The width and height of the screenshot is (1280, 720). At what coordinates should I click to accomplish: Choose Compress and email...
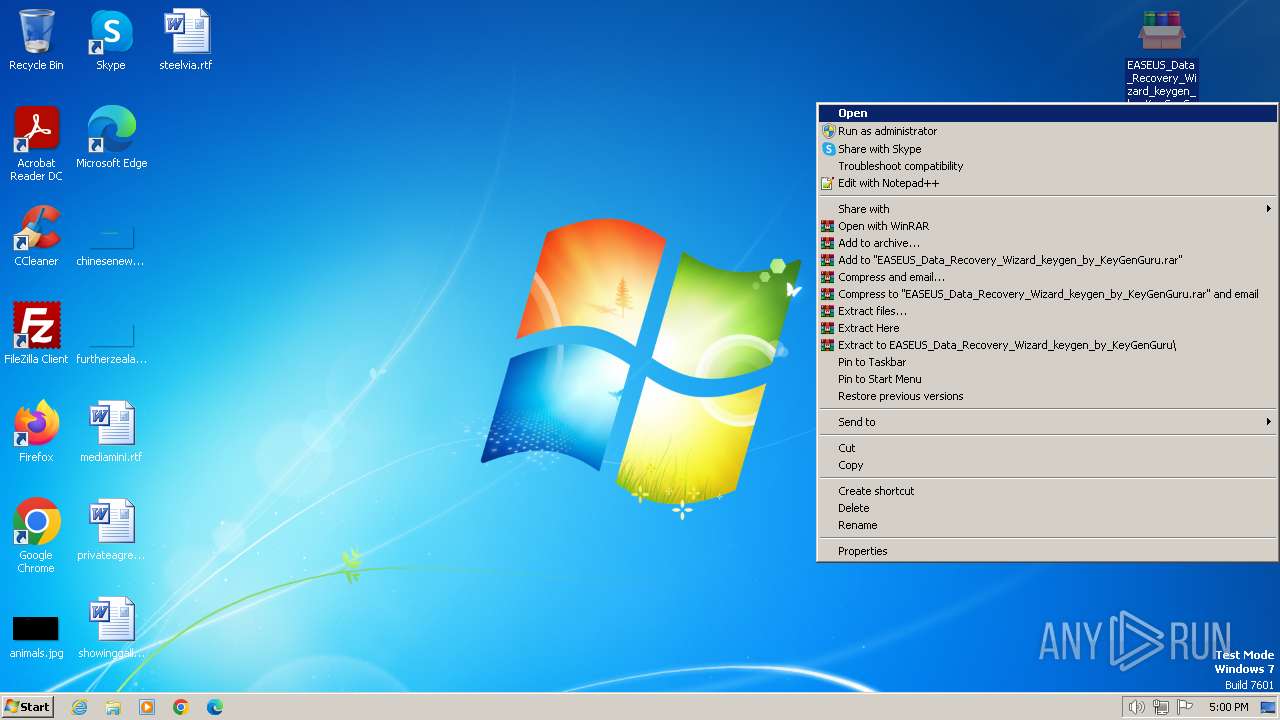coord(1047,277)
